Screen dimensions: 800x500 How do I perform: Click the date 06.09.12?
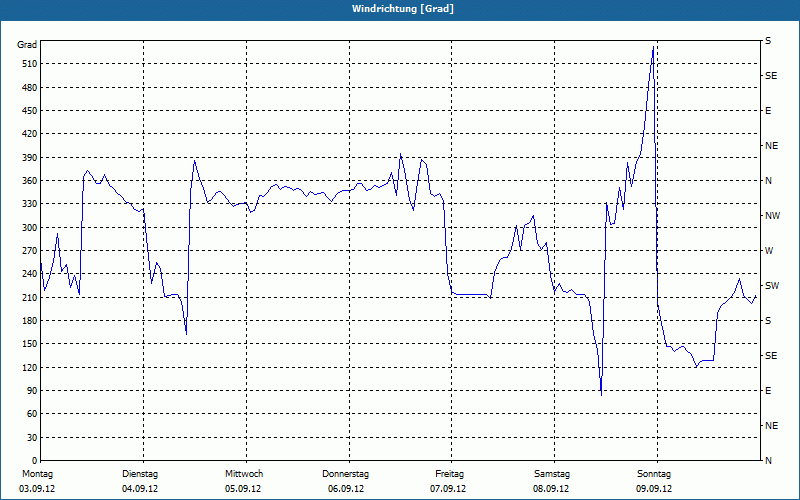pos(346,489)
